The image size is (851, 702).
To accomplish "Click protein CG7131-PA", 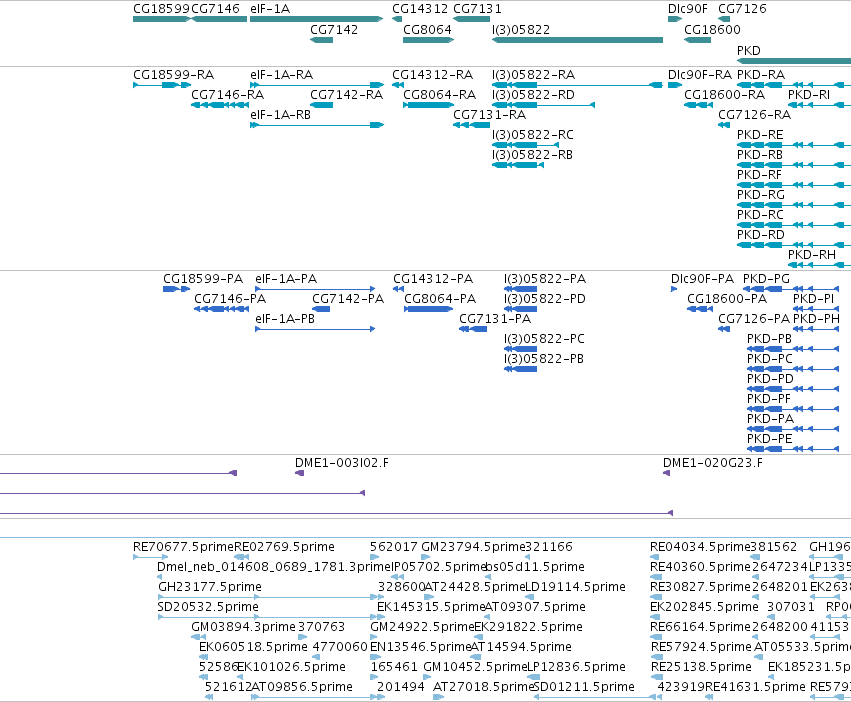I will [x=495, y=319].
